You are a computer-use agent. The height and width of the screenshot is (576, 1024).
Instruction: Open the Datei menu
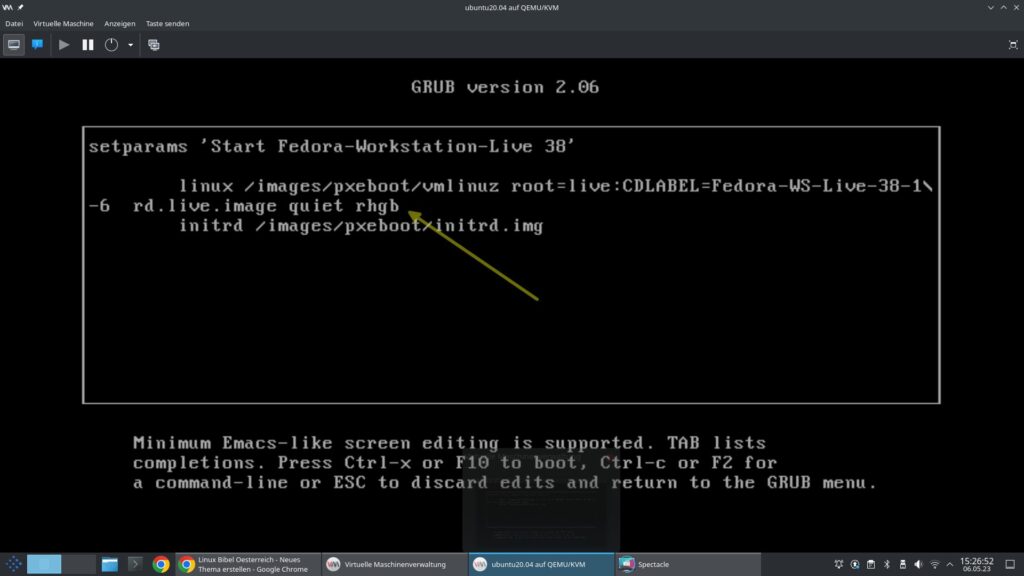point(14,24)
